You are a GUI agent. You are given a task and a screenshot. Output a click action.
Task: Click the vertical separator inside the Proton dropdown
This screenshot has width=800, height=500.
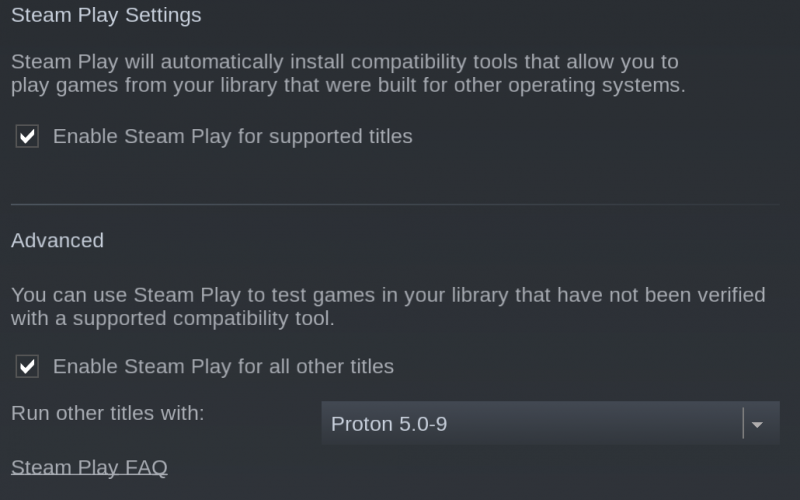[x=743, y=424]
